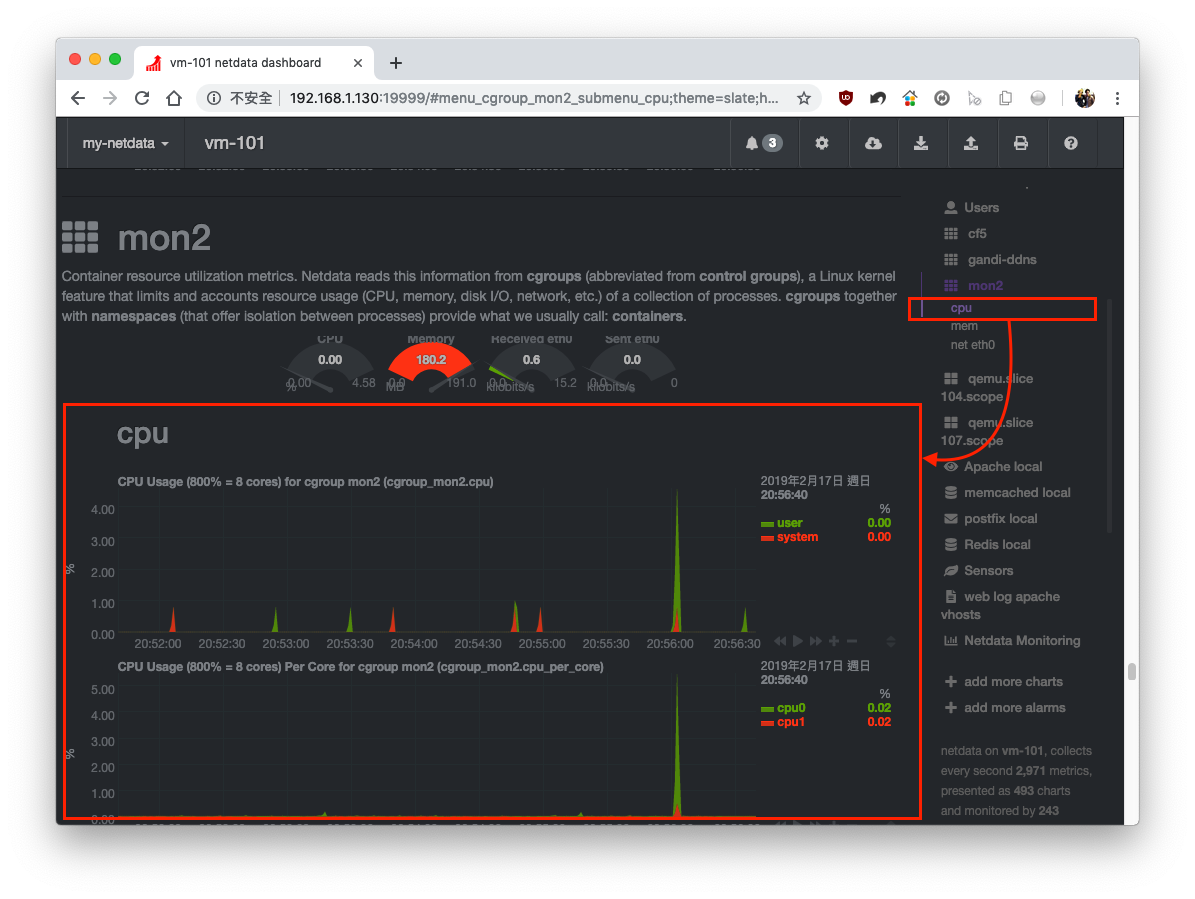
Task: Open the my-netdata dropdown menu
Action: click(x=123, y=143)
